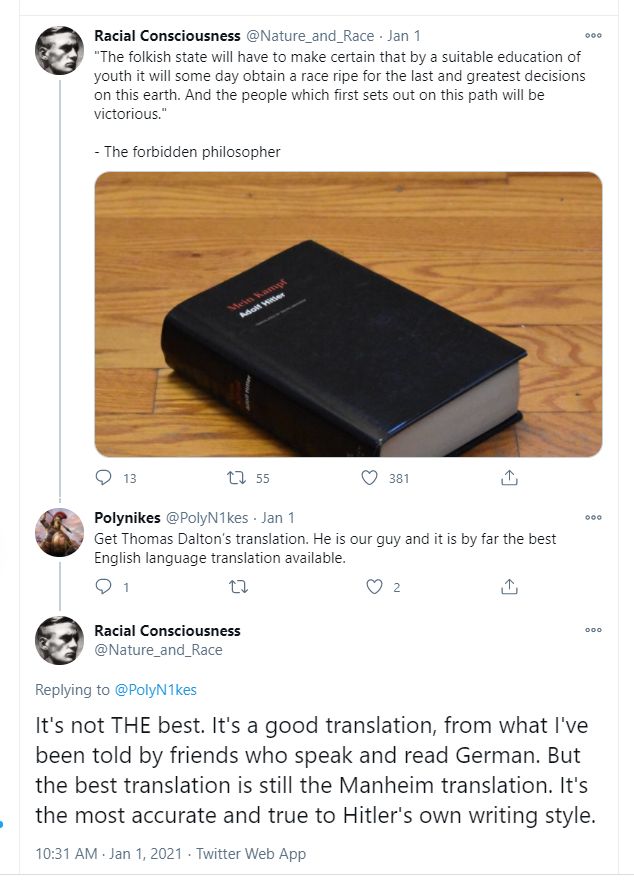Share the Polynikes reply
The image size is (634, 885).
(x=508, y=587)
